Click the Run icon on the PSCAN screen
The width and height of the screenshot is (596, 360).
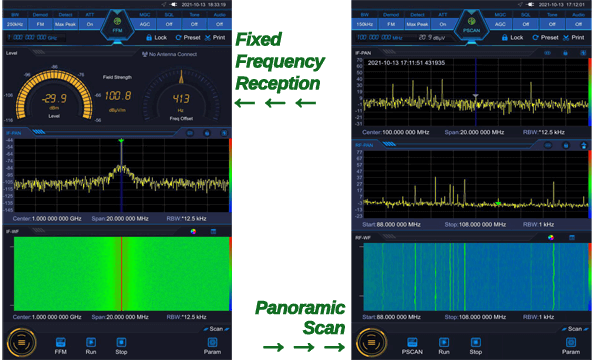[x=444, y=346]
